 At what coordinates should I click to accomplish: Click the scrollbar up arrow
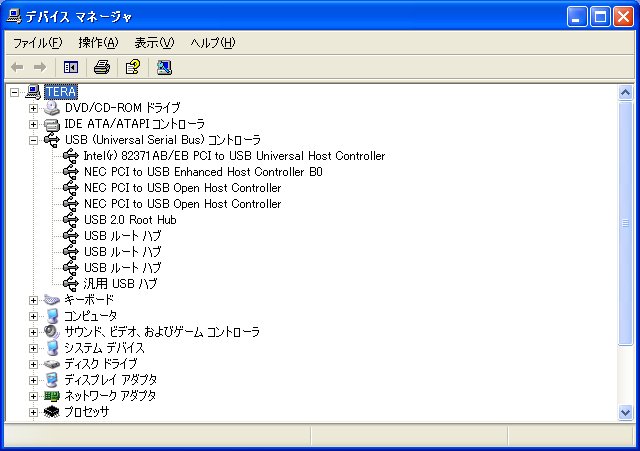[625, 93]
